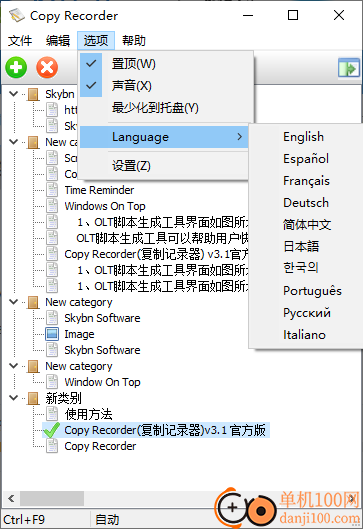Close the Copy Recorder window
The height and width of the screenshot is (529, 363).
coord(339,15)
